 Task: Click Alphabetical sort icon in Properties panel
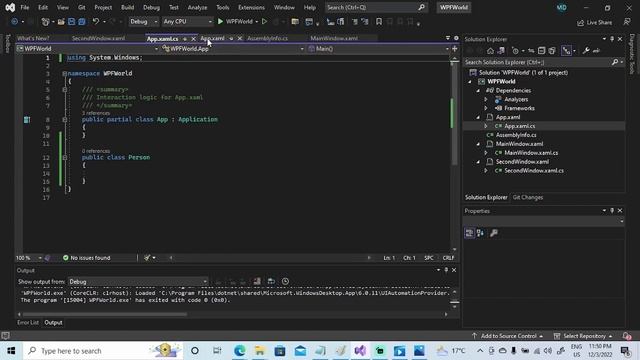pos(480,233)
